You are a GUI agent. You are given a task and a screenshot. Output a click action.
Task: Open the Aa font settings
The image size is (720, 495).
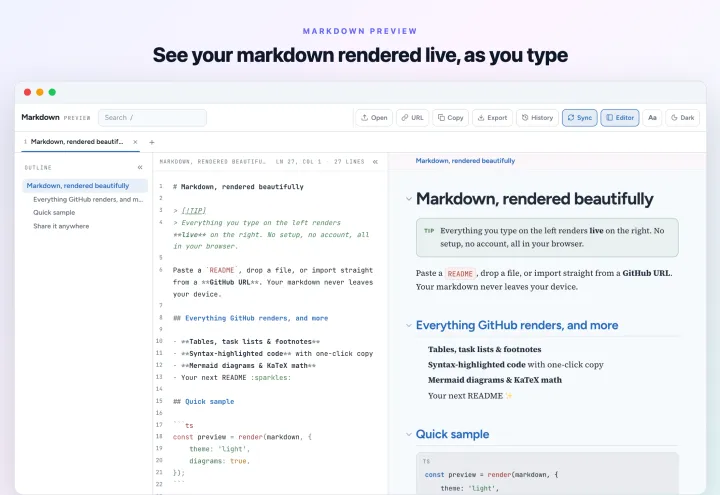point(652,118)
